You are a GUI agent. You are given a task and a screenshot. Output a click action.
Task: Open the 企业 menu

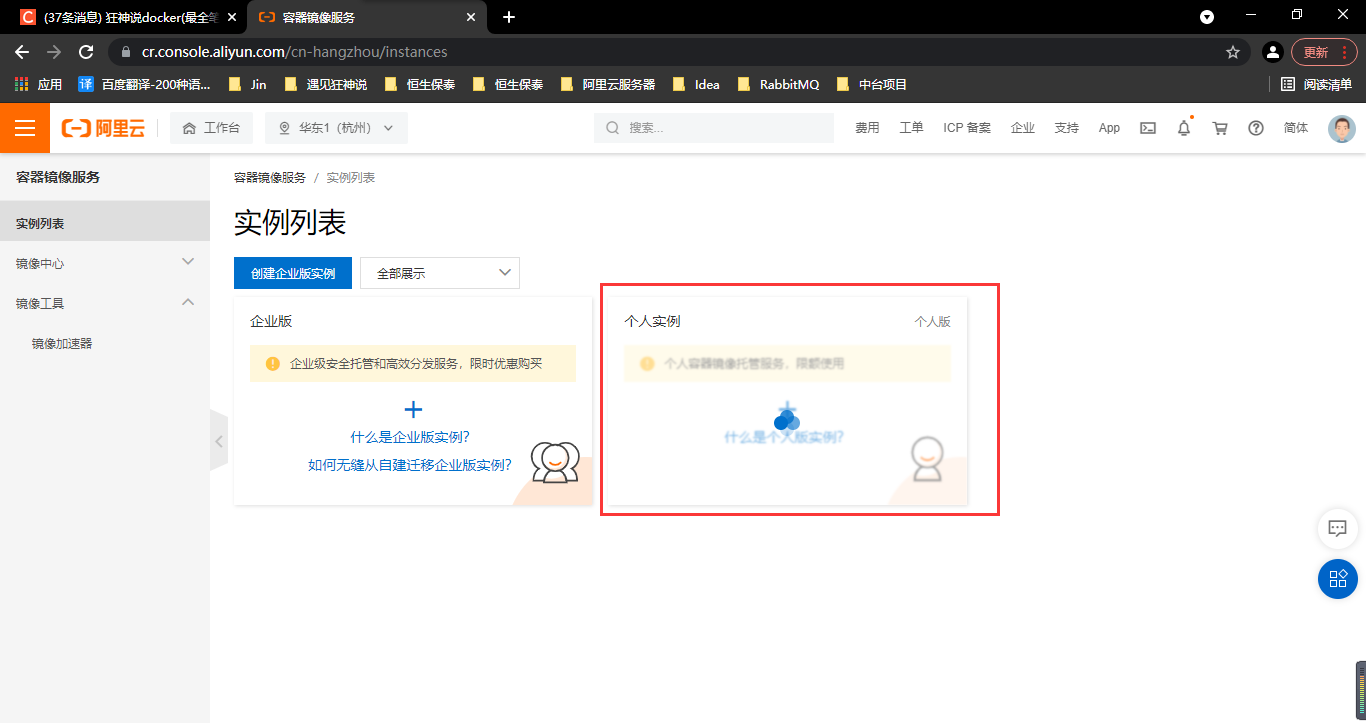1023,128
